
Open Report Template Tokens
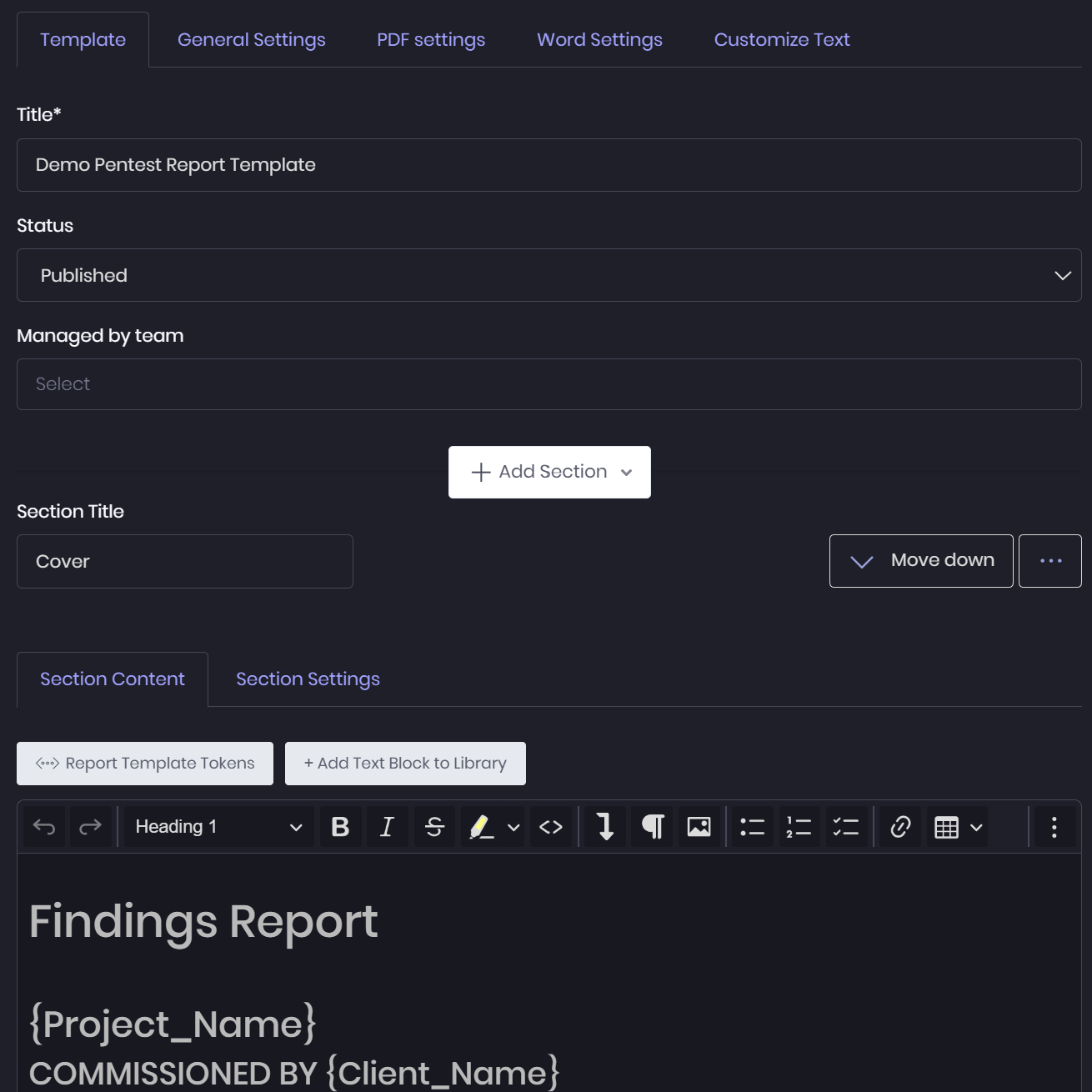(145, 764)
